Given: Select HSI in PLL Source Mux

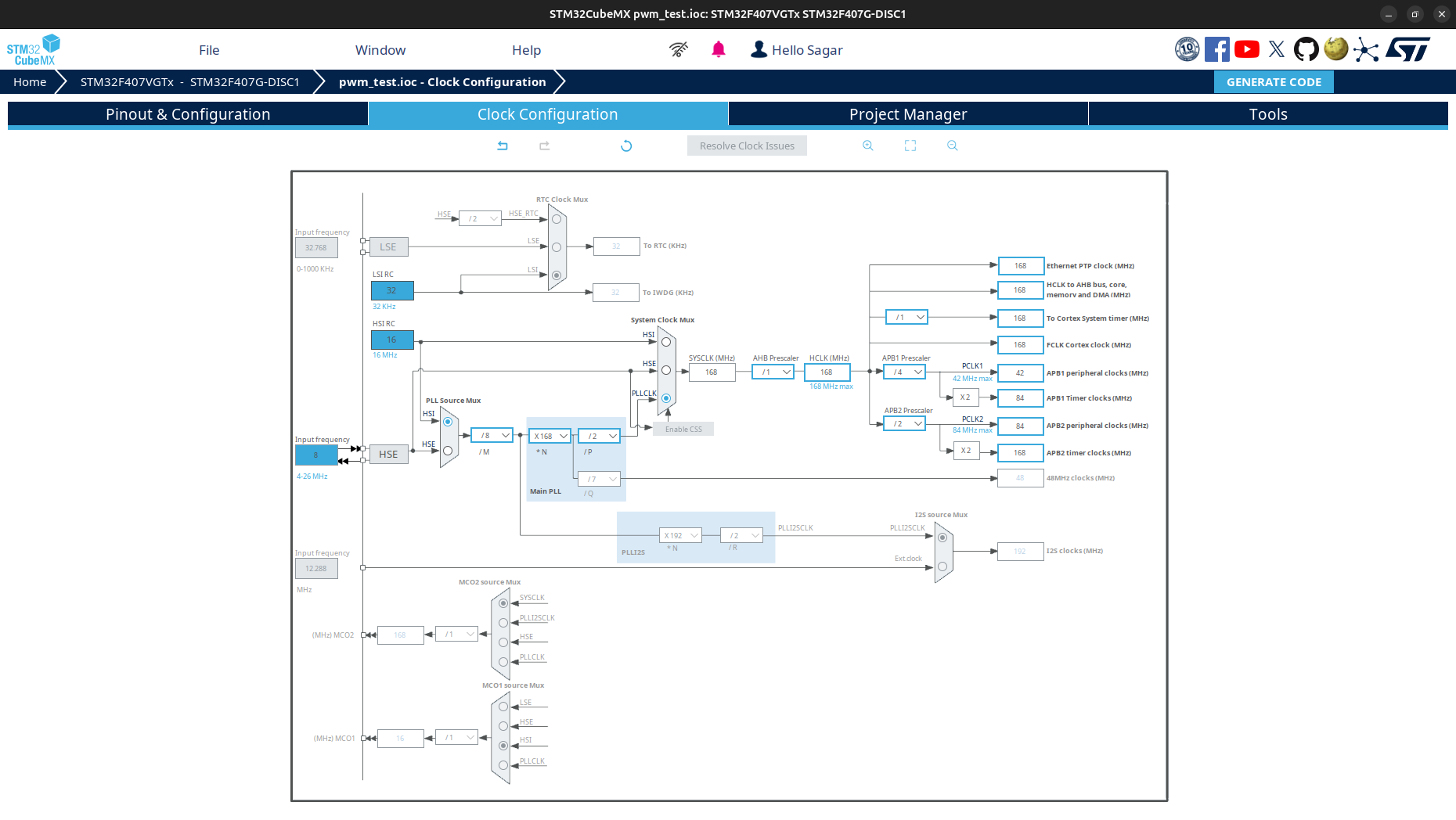Looking at the screenshot, I should point(448,422).
